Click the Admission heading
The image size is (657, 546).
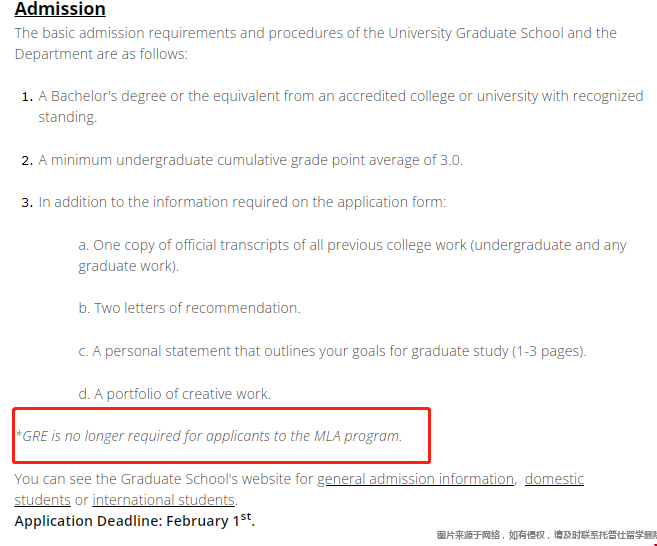pos(60,9)
